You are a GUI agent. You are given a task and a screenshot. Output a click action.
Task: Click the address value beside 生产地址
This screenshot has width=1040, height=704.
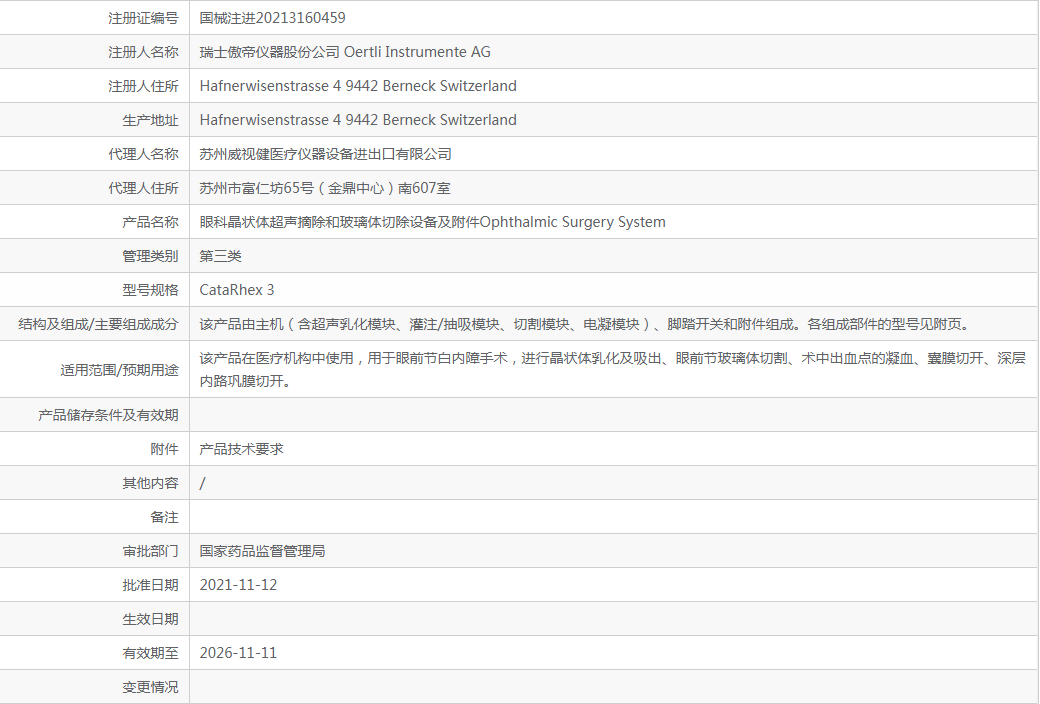tap(358, 120)
